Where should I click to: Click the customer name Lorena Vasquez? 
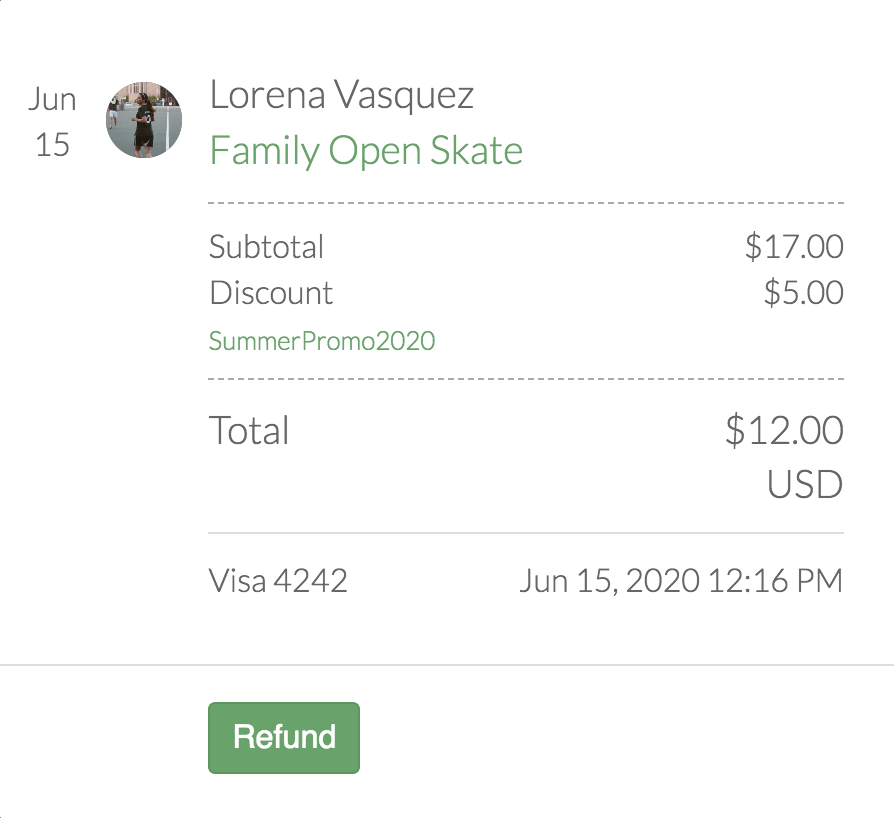pyautogui.click(x=342, y=95)
